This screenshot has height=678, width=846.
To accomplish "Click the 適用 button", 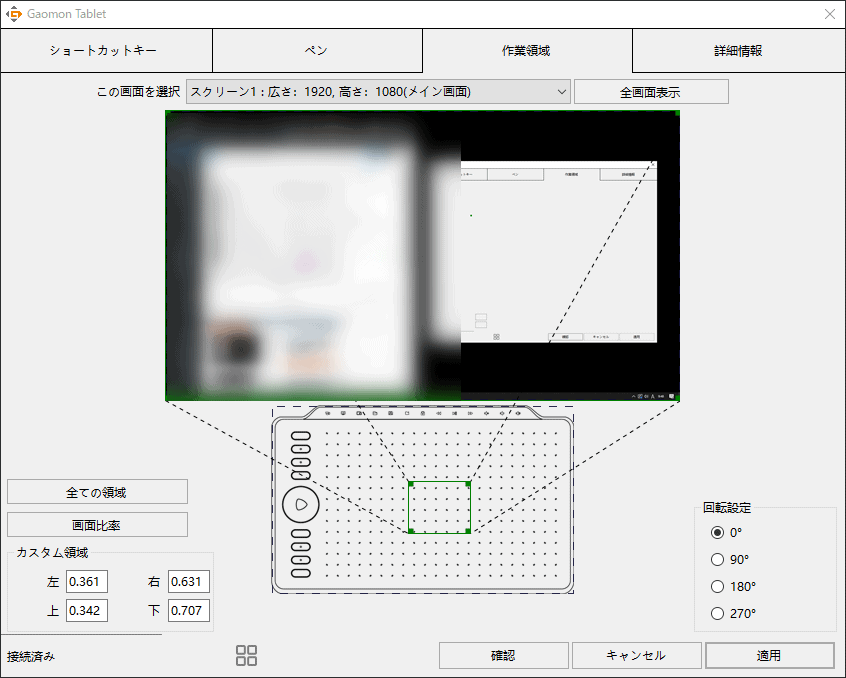I will tap(770, 655).
